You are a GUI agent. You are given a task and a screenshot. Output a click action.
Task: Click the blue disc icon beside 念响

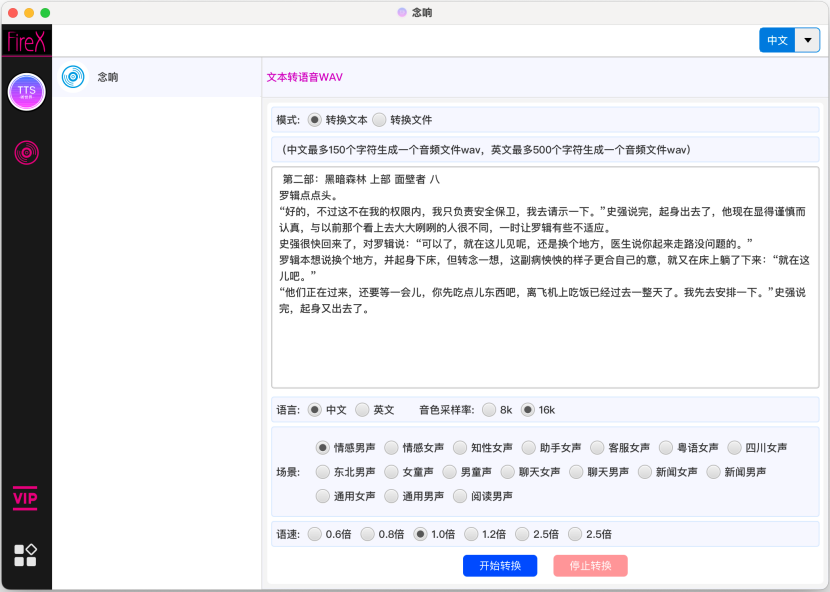pyautogui.click(x=72, y=77)
